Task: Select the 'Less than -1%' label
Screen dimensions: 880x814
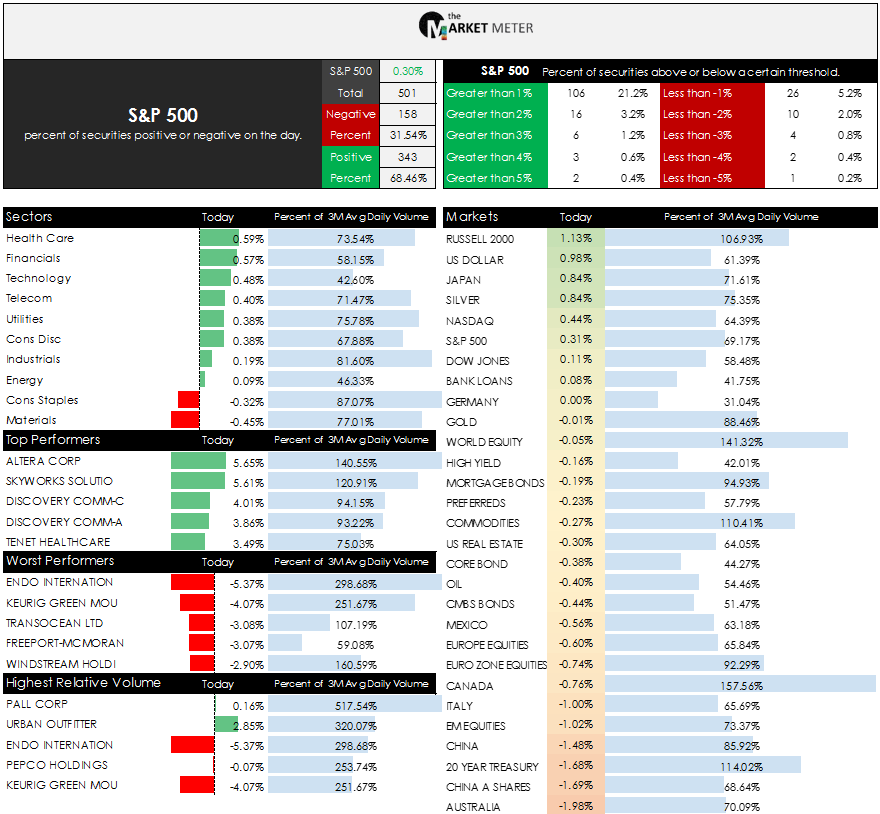Action: click(x=697, y=93)
